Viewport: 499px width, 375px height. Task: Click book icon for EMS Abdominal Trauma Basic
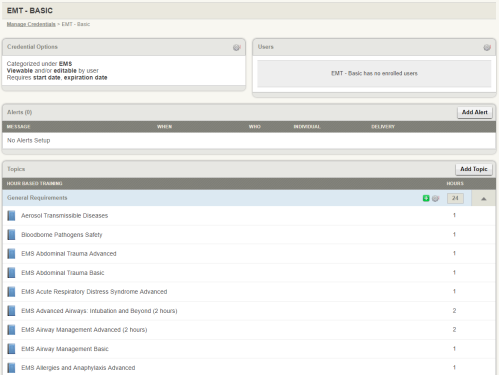(x=11, y=273)
